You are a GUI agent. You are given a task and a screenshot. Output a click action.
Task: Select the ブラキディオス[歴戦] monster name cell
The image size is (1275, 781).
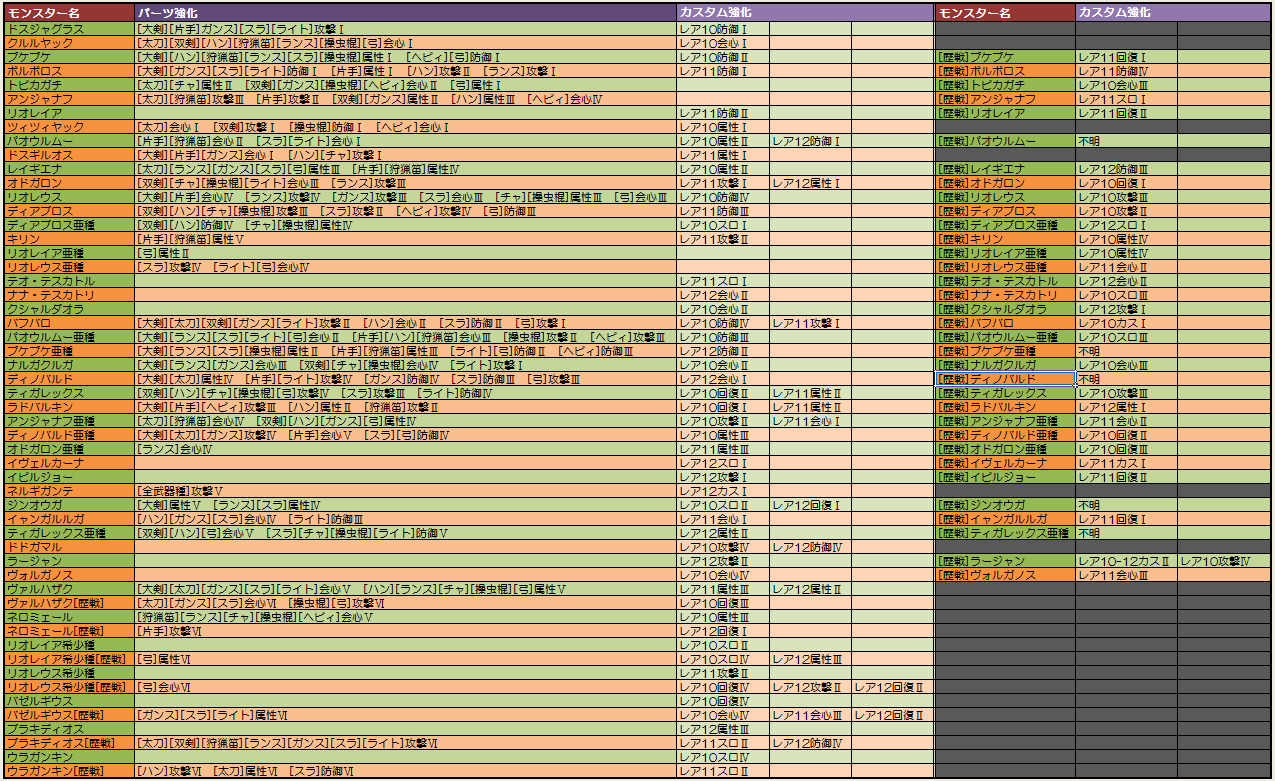(69, 743)
